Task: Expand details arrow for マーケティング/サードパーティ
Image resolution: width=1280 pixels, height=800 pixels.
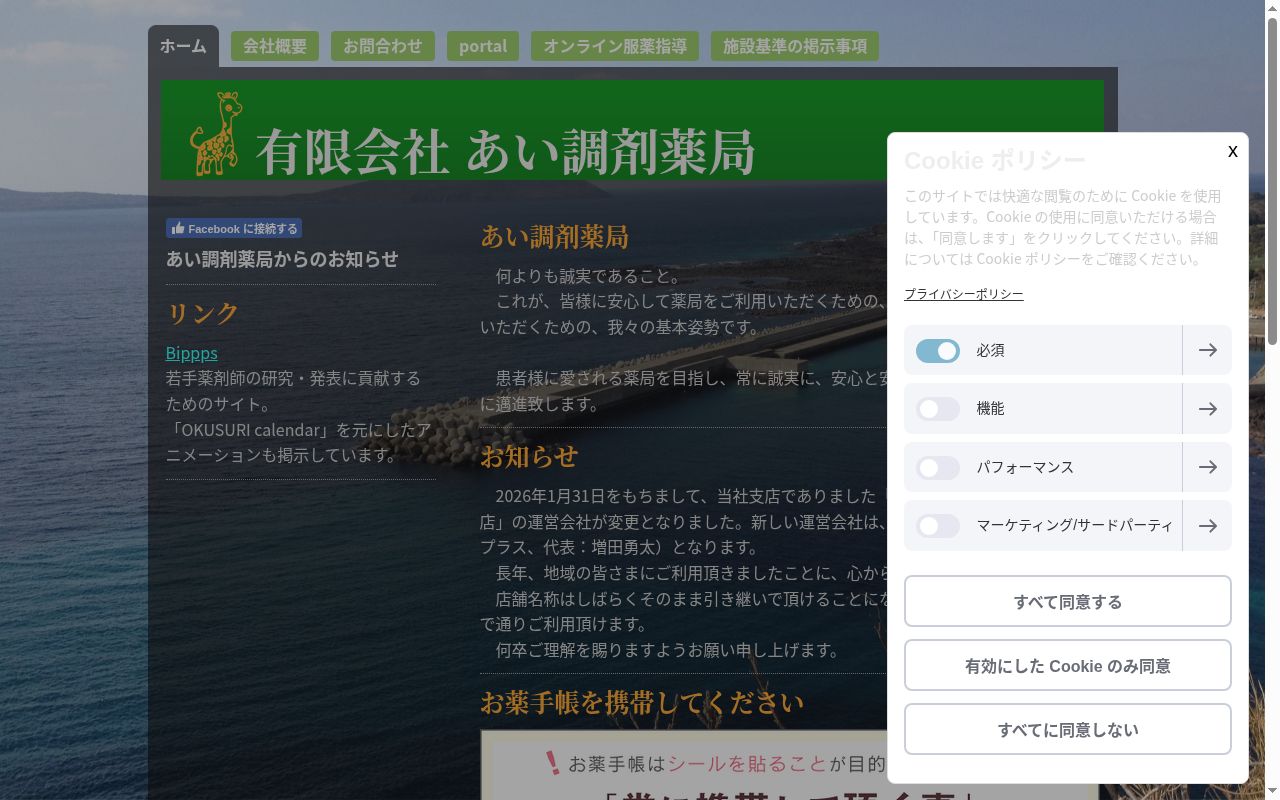Action: 1207,526
